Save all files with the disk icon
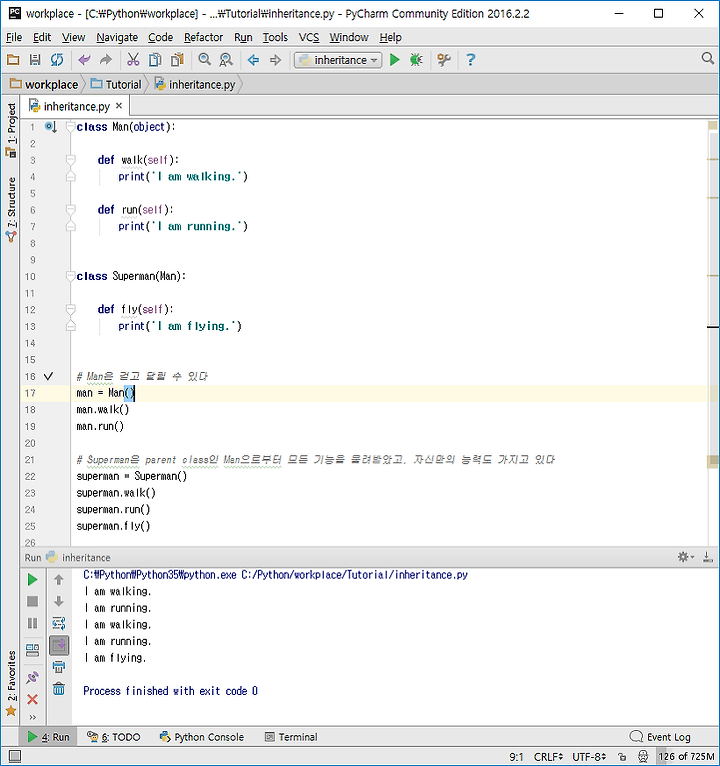Viewport: 720px width, 766px height. tap(35, 60)
